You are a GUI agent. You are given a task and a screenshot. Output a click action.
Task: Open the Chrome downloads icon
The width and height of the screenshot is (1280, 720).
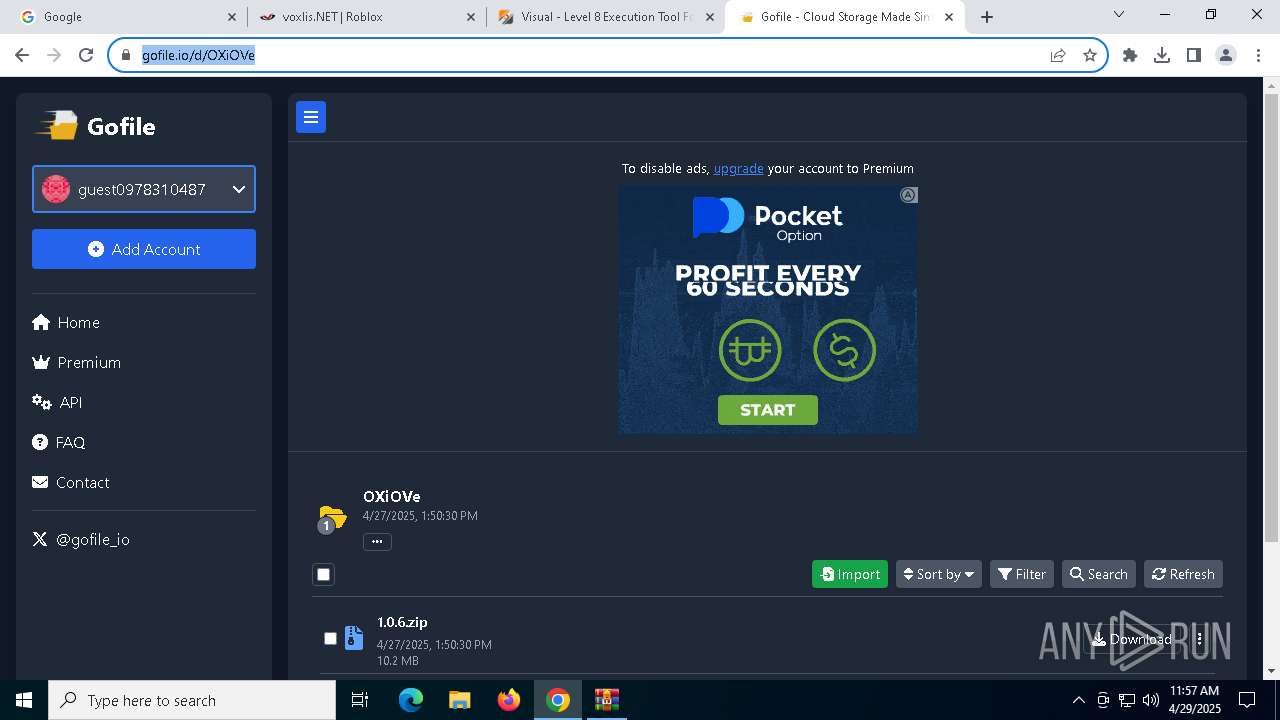(x=1162, y=55)
